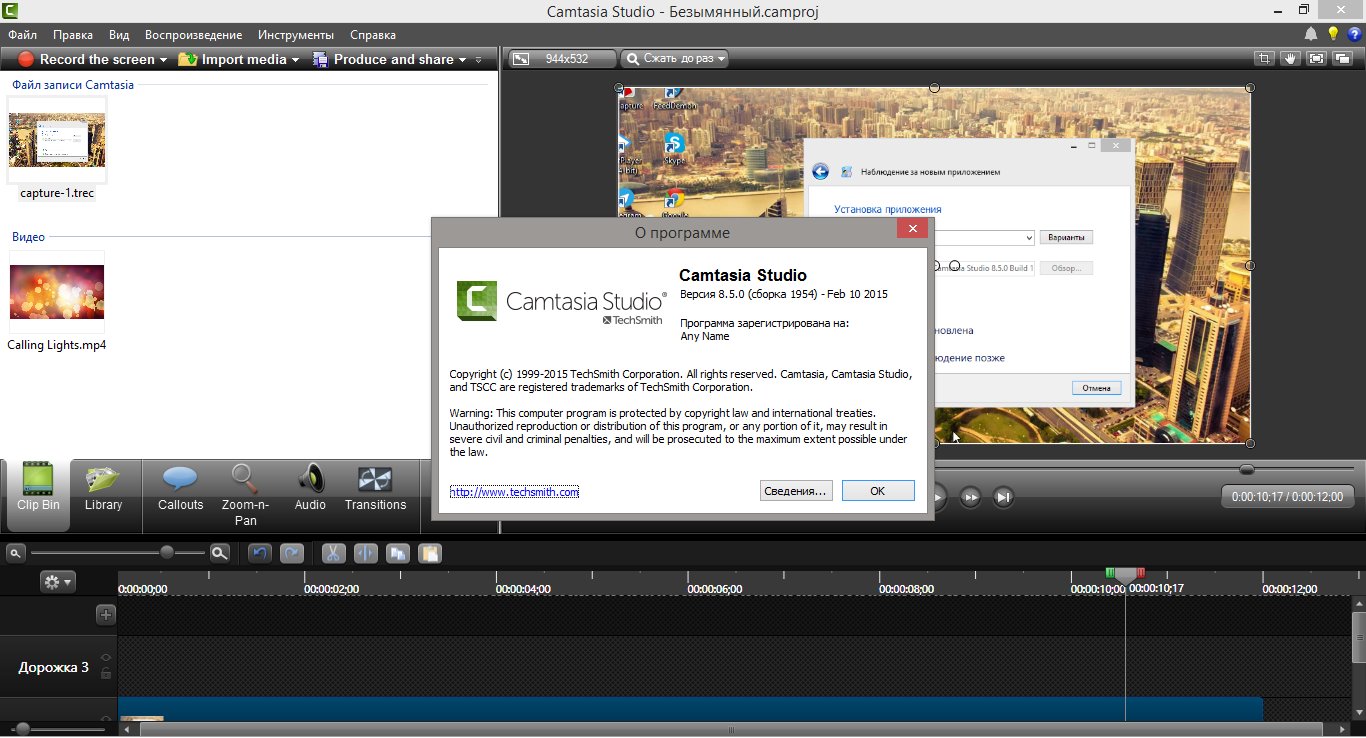Open the timeline gear settings dropdown
The image size is (1366, 738).
point(57,581)
